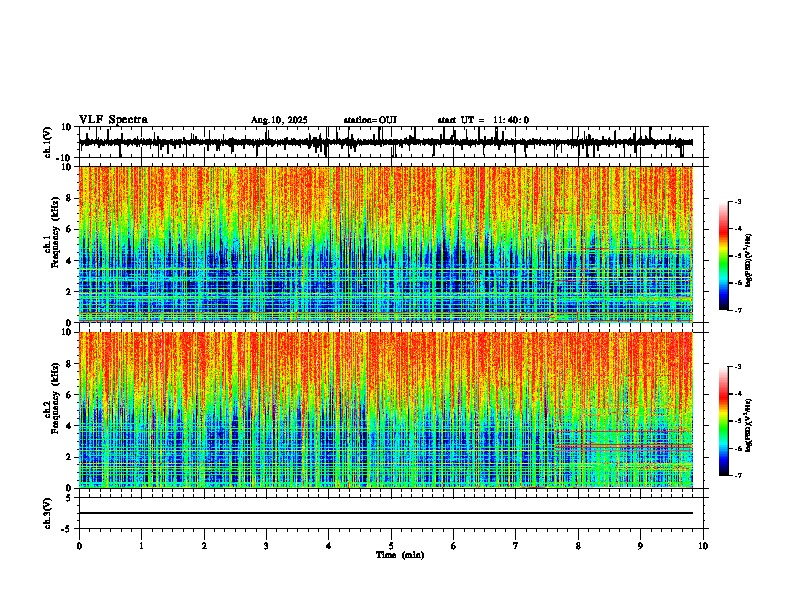This screenshot has height=612, width=792.
Task: Click time axis tick label "0"
Action: pyautogui.click(x=79, y=546)
